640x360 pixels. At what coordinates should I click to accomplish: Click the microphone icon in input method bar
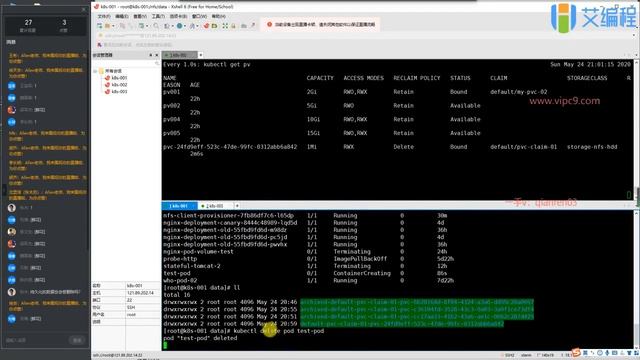(607, 353)
